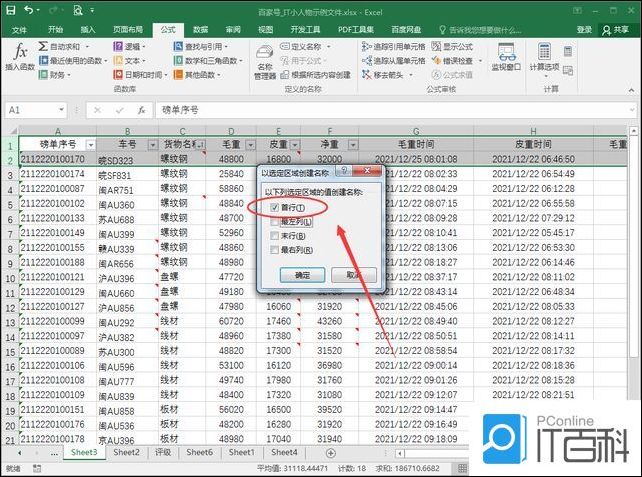This screenshot has height=477, width=642.
Task: Click Create from Selection (根据所选内容创建)
Action: click(x=316, y=75)
